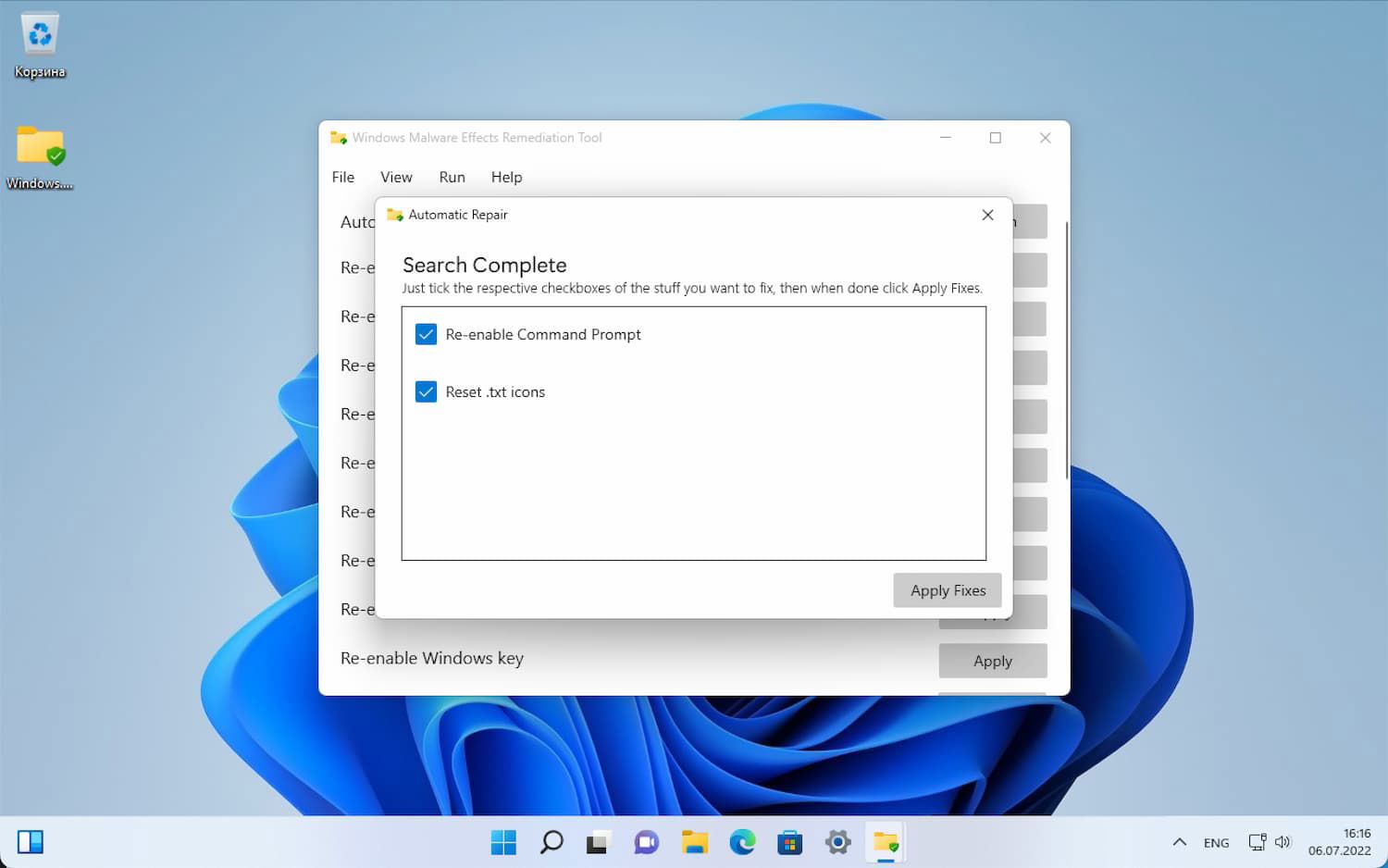
Task: Click the main window vertical scrollbar
Action: pyautogui.click(x=1067, y=350)
